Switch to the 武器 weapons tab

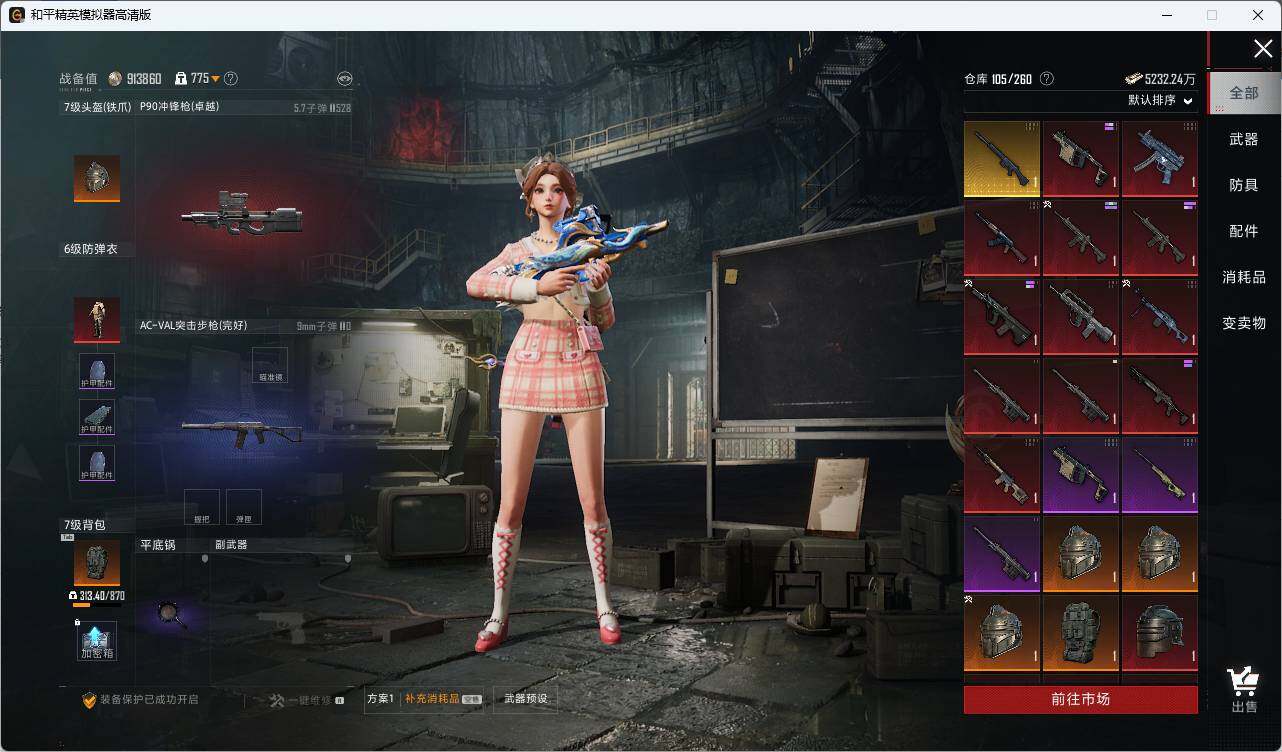pyautogui.click(x=1243, y=139)
